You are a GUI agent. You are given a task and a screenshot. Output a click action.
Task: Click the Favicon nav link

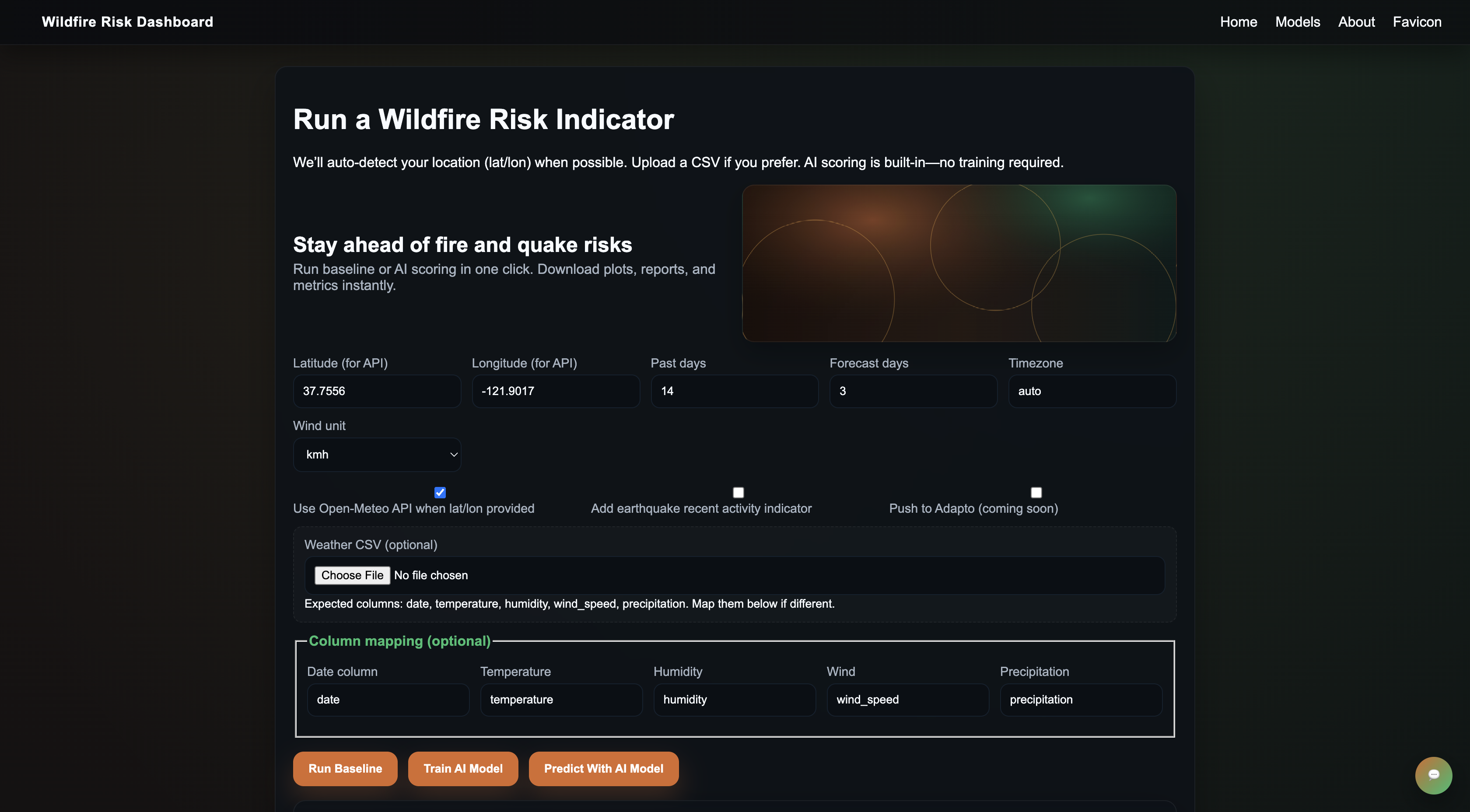coord(1416,22)
